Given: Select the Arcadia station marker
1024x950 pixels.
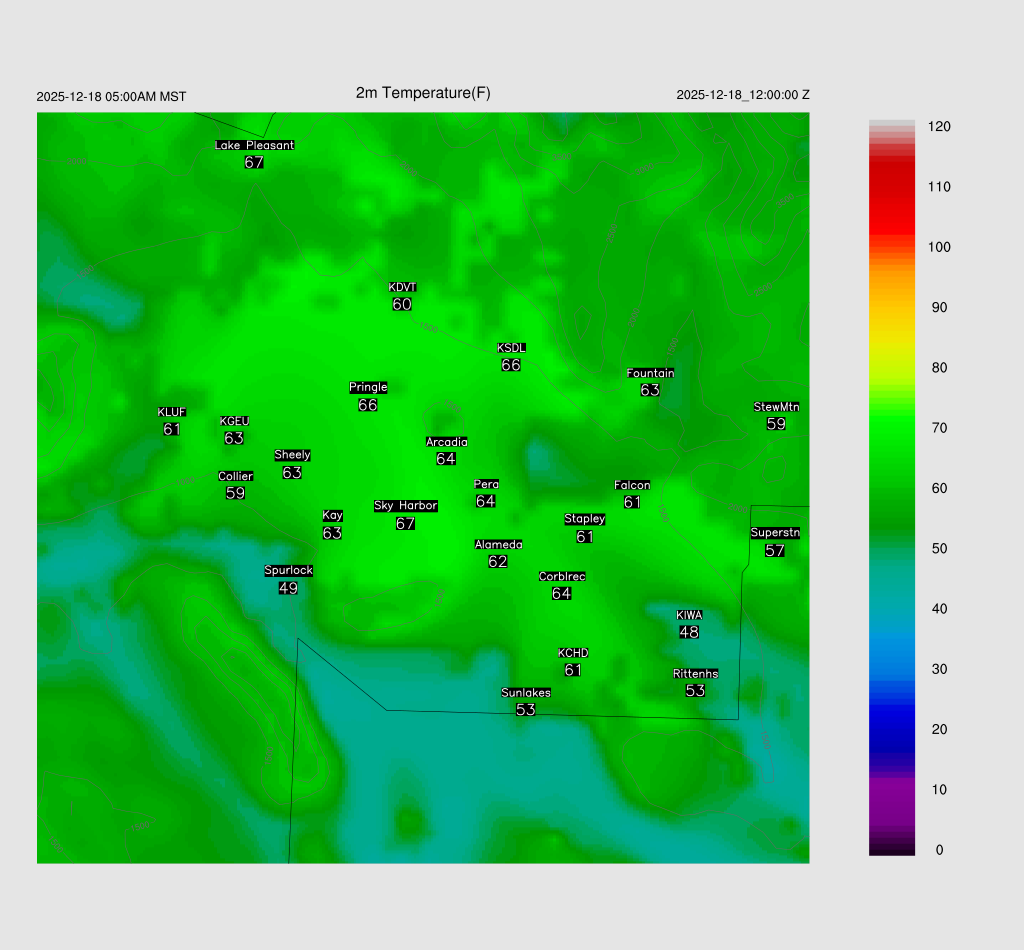Looking at the screenshot, I should [x=446, y=450].
